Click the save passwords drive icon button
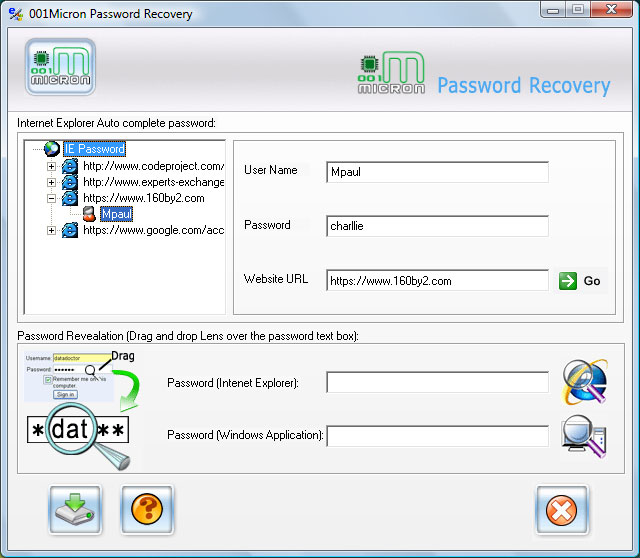 coord(76,509)
